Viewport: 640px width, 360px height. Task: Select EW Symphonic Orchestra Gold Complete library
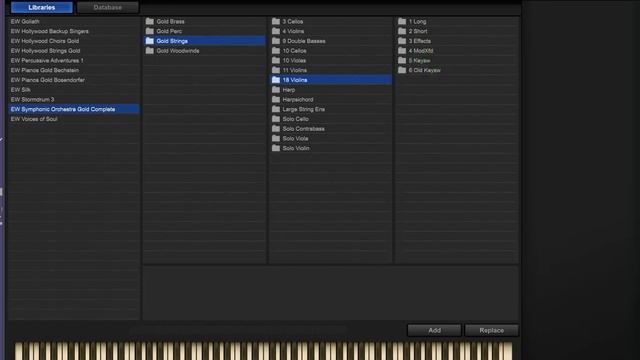(74, 109)
